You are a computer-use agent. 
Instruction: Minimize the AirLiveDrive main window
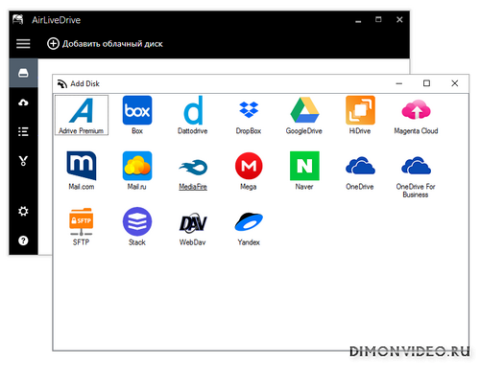pyautogui.click(x=358, y=21)
